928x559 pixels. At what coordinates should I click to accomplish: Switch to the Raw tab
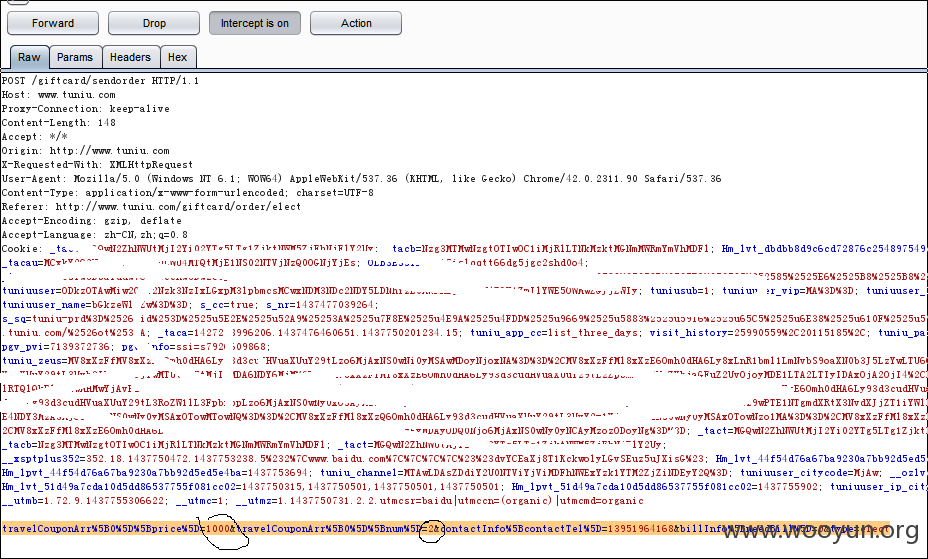pos(29,57)
